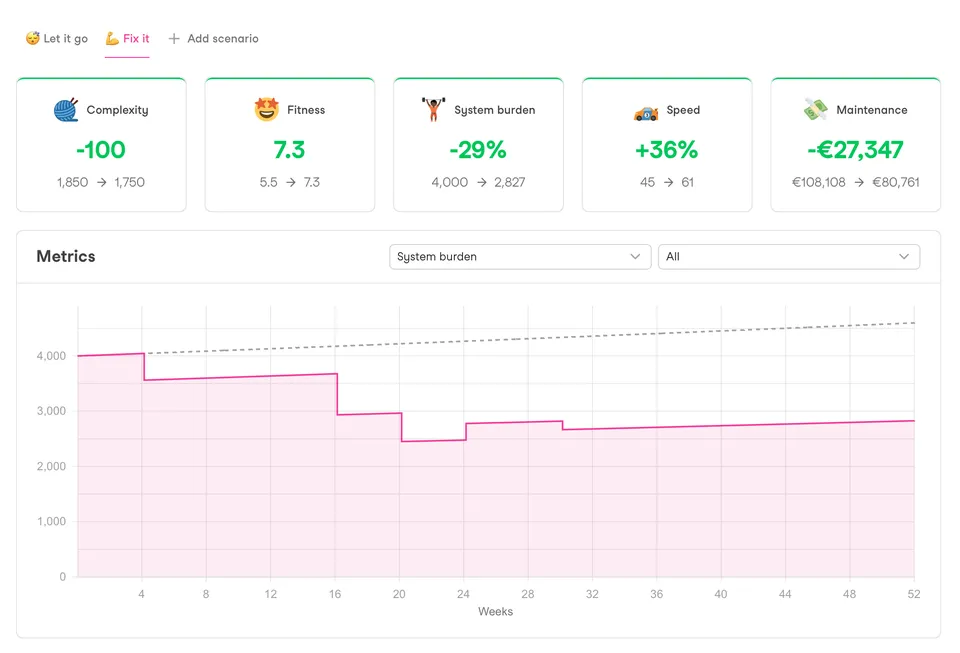Click the Add scenario button
Screen dimensions: 960x653
coord(213,39)
